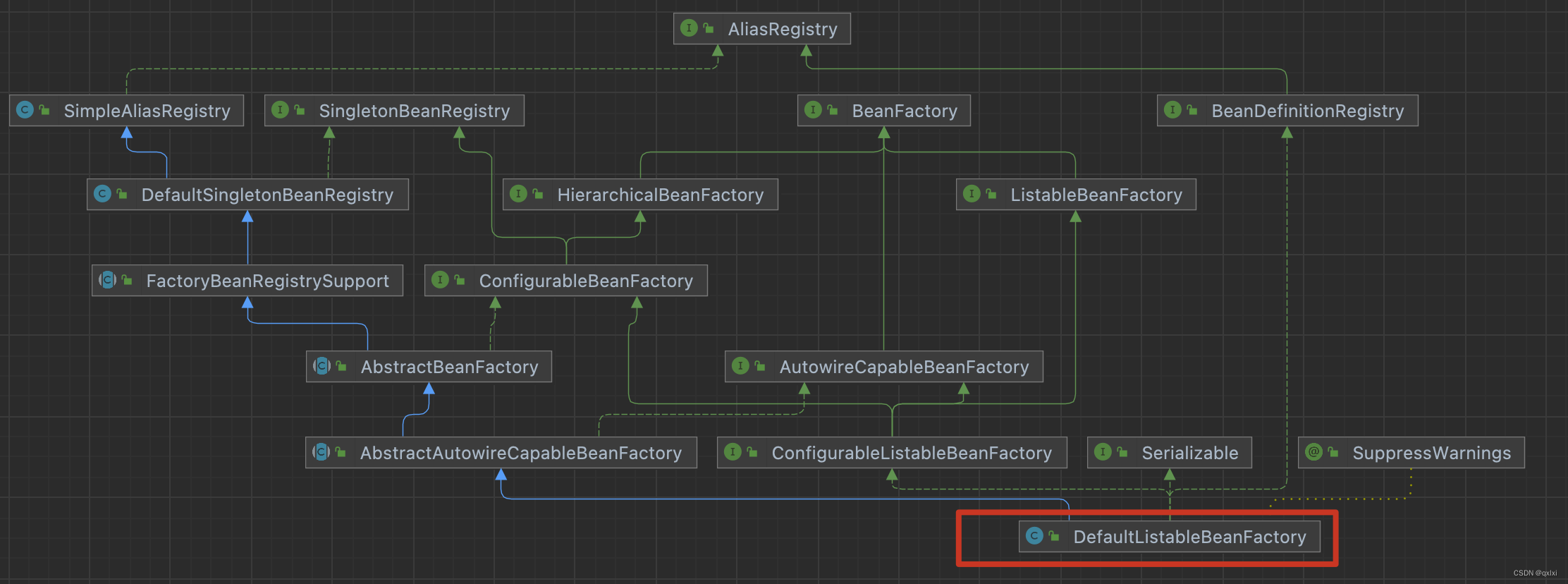Select the ConfigurableListableBeanFactory node
The width and height of the screenshot is (1568, 584).
[892, 453]
